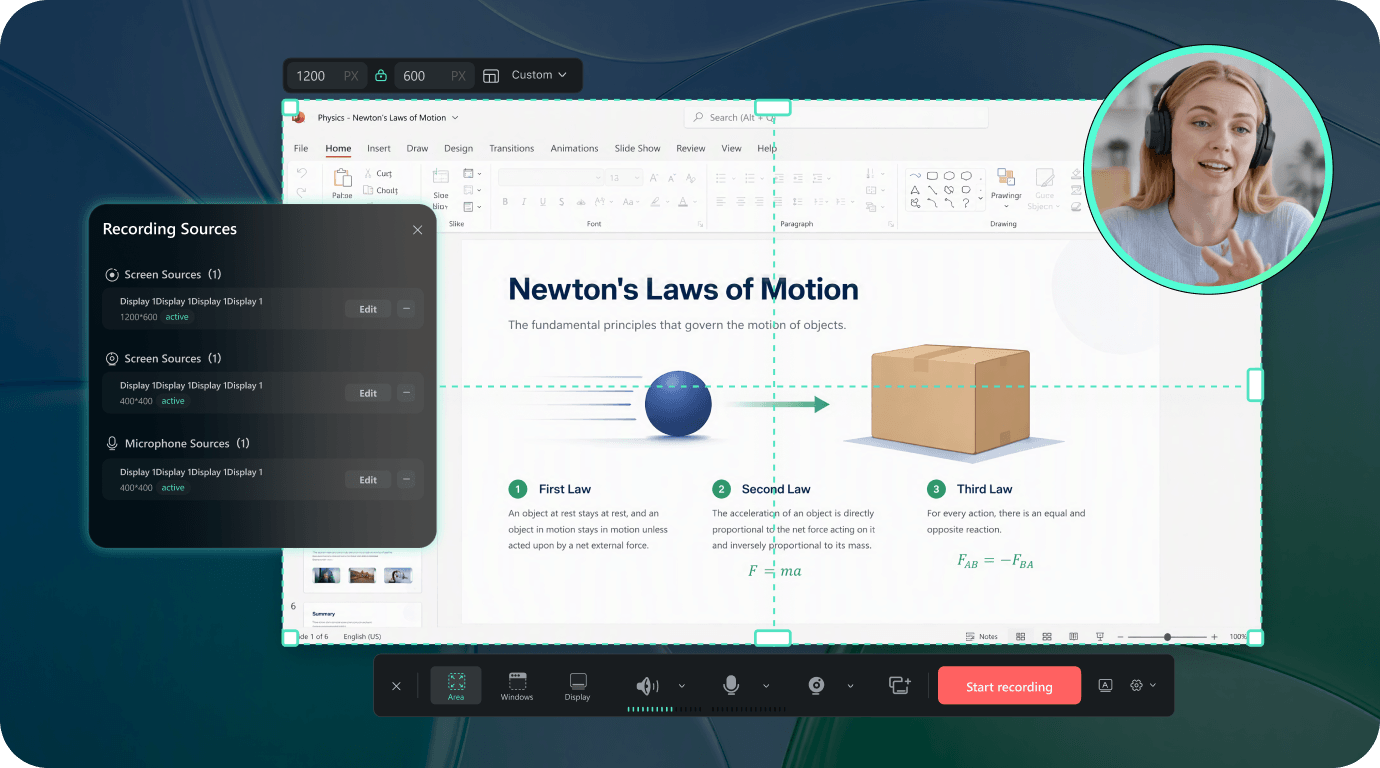Switch to the View ribbon tab
1380x768 pixels.
(x=732, y=148)
